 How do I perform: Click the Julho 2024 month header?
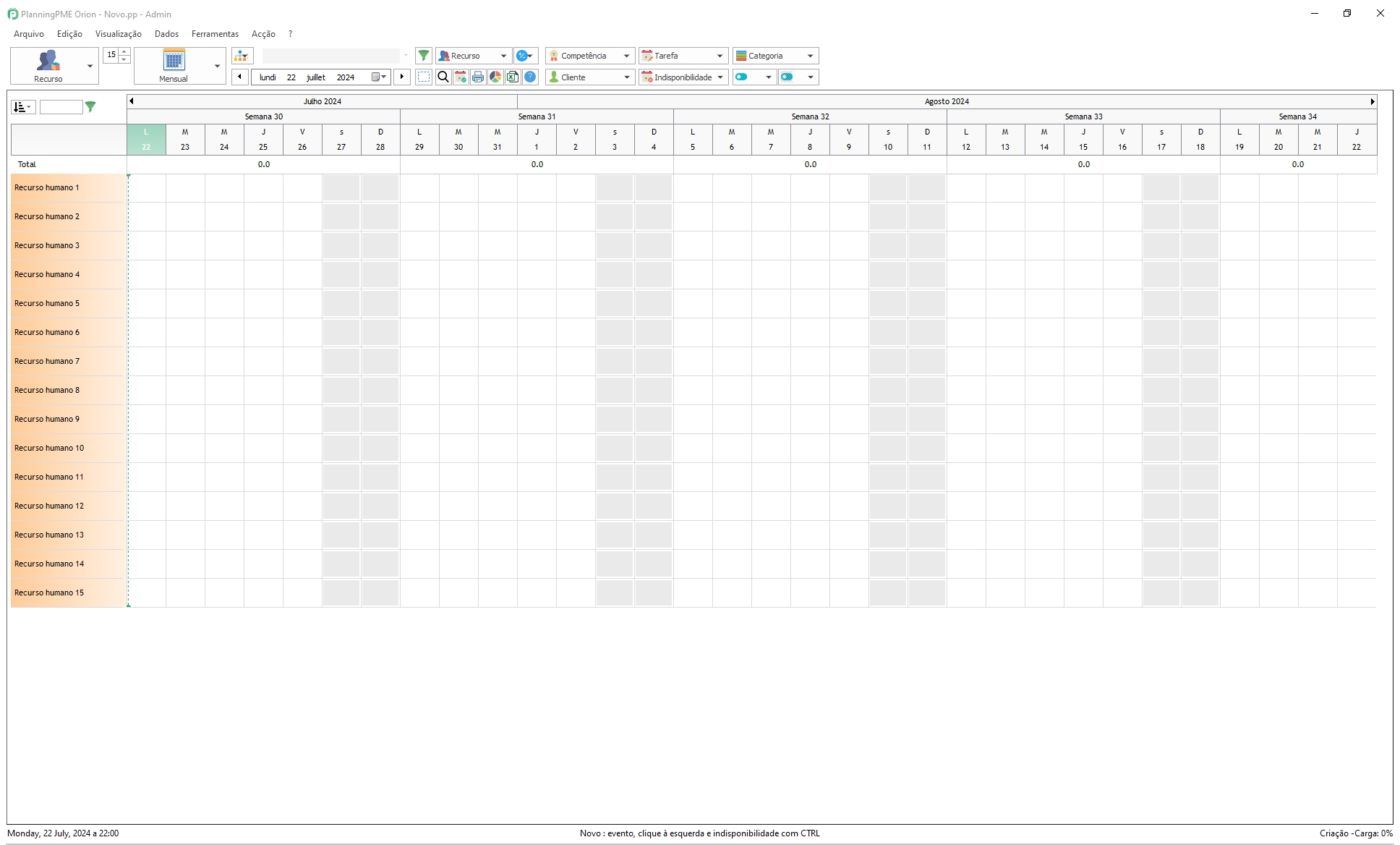click(x=323, y=101)
